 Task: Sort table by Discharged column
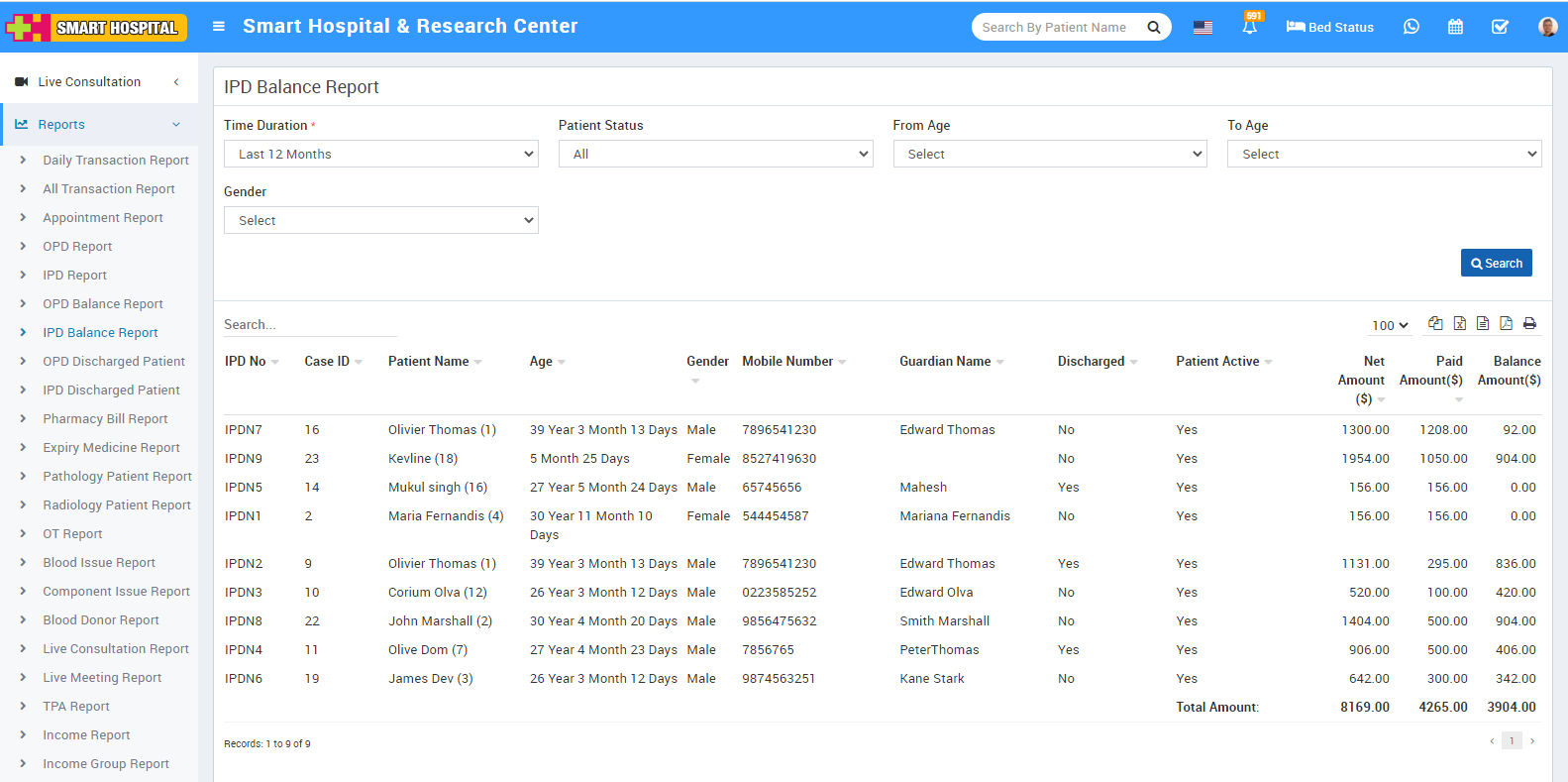(1098, 362)
